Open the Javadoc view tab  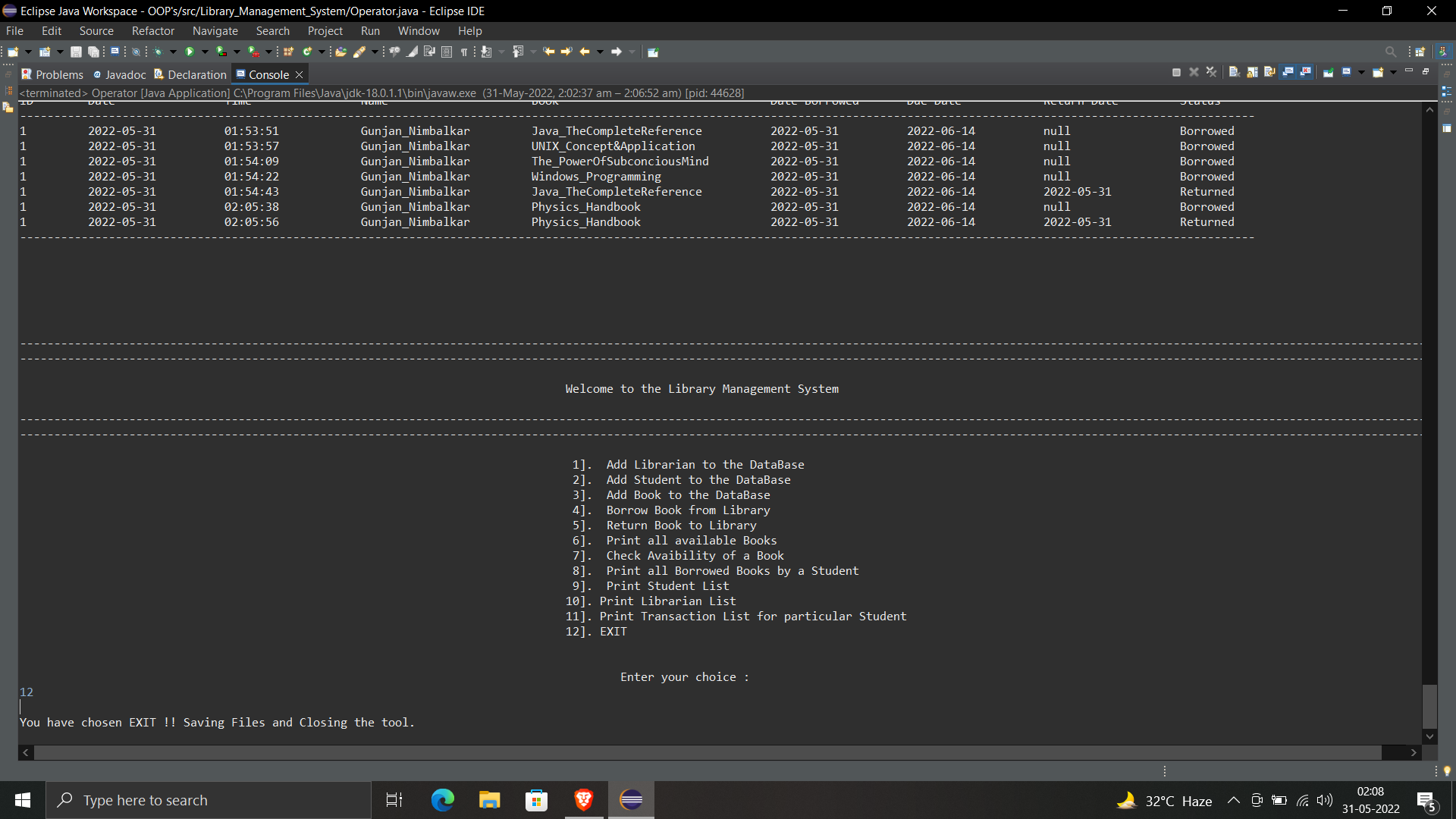120,74
